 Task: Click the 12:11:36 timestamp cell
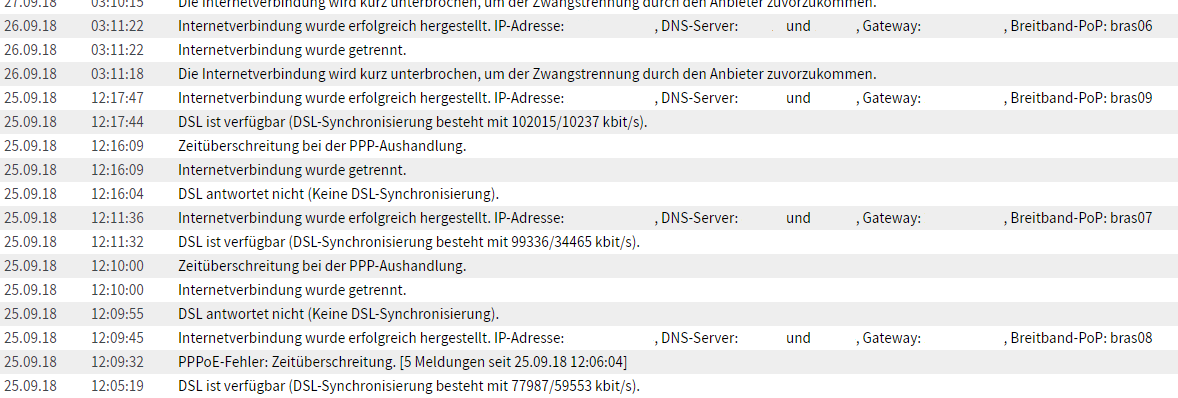[x=117, y=219]
